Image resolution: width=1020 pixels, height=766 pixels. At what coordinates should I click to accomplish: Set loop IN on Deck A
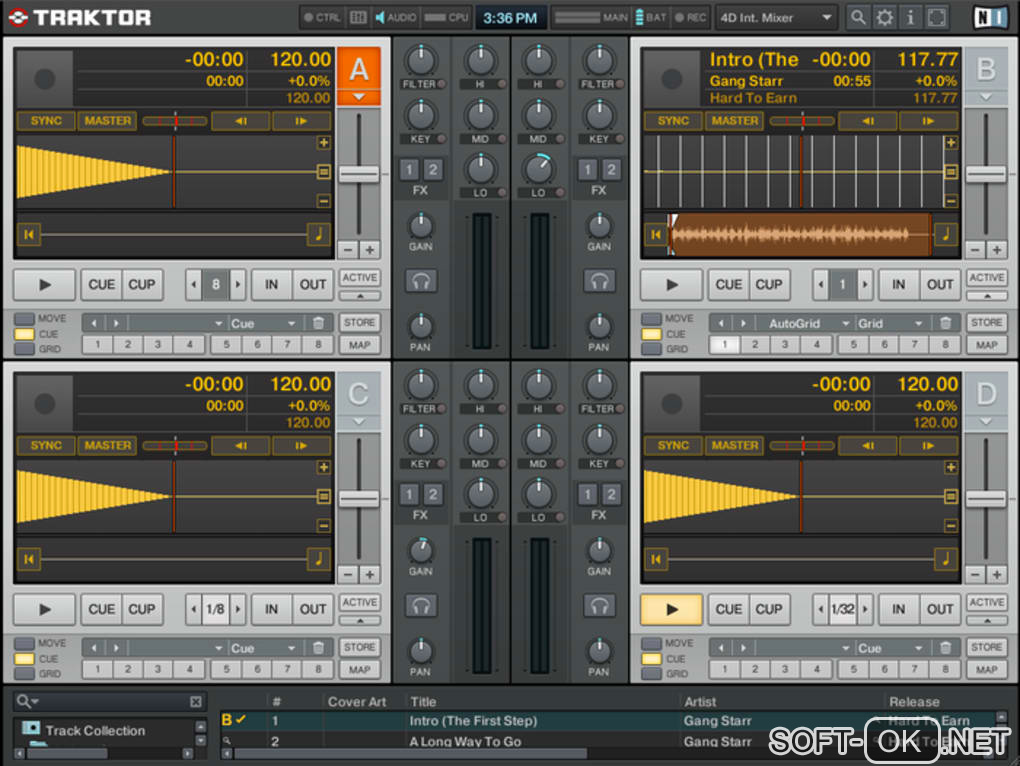pyautogui.click(x=271, y=285)
